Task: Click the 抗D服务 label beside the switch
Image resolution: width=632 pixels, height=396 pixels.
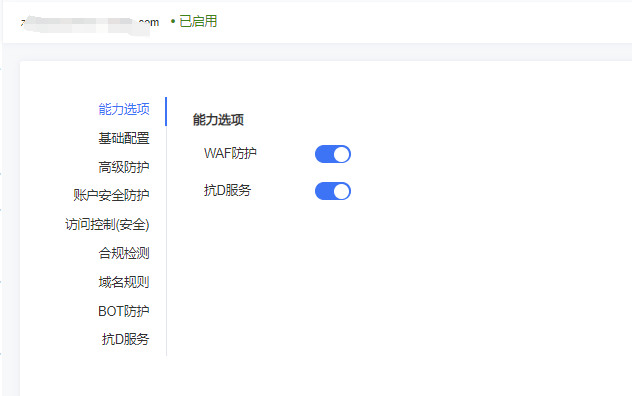Action: coord(227,190)
